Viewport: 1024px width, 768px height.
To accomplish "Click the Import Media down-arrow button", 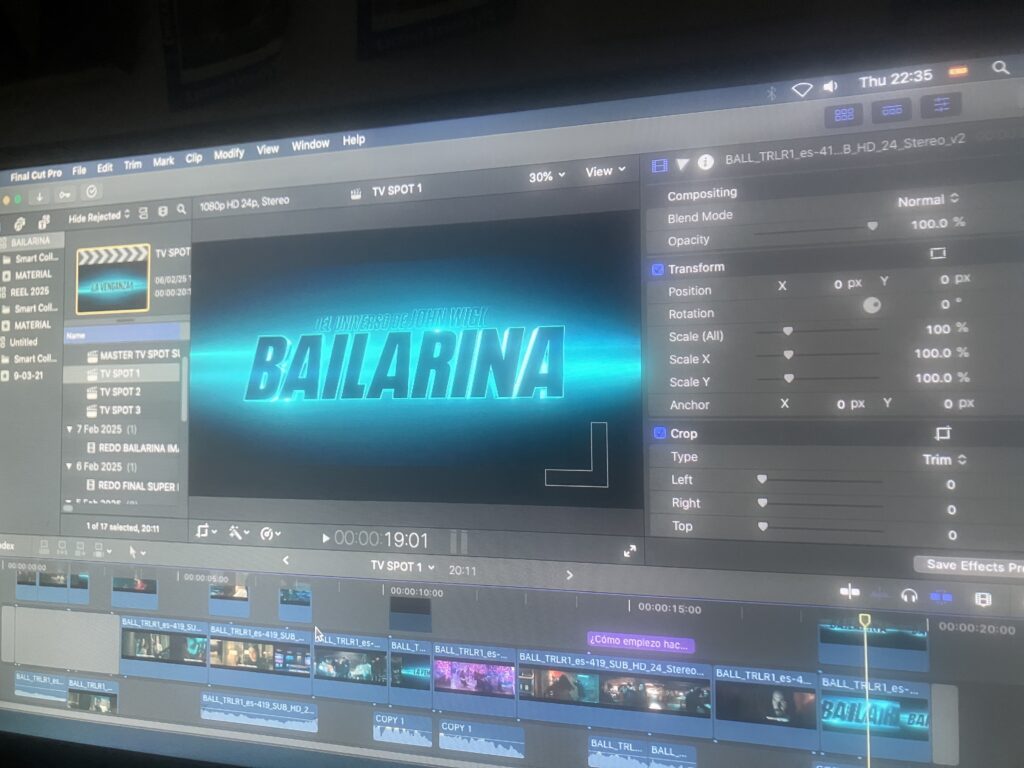I will click(40, 197).
